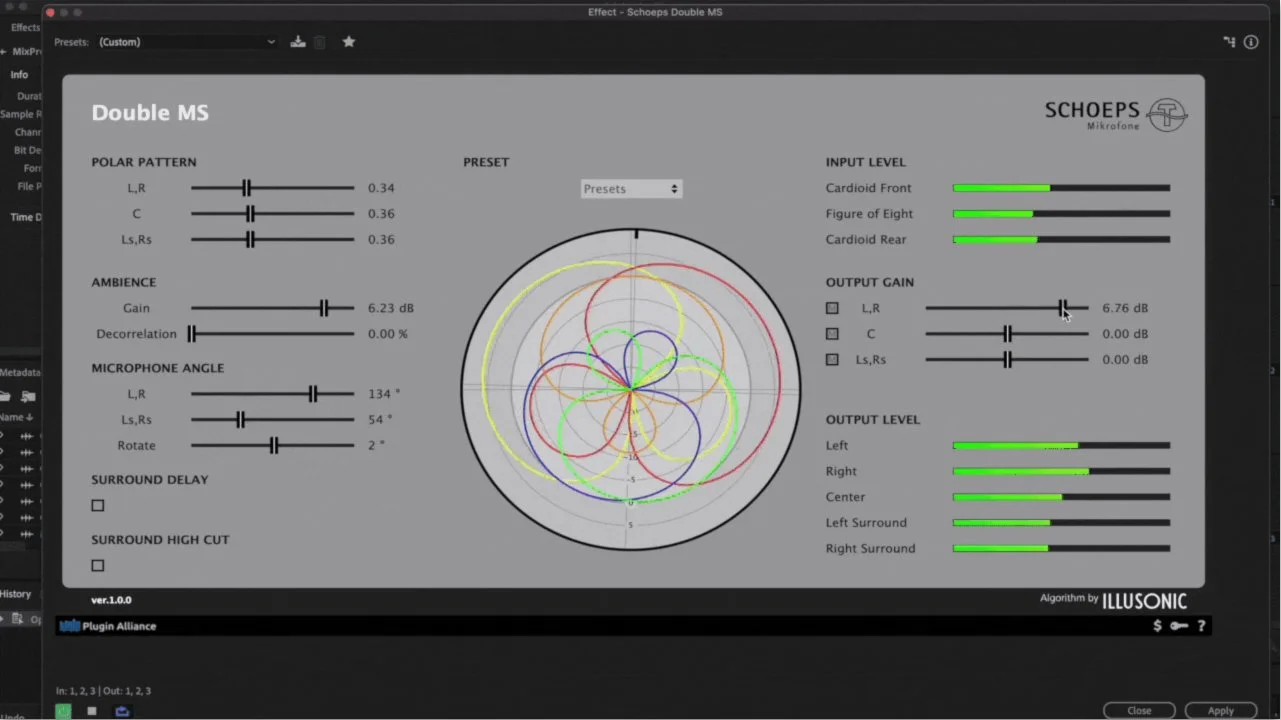
Task: Click the dollar icon in Plugin Alliance bar
Action: [1156, 625]
